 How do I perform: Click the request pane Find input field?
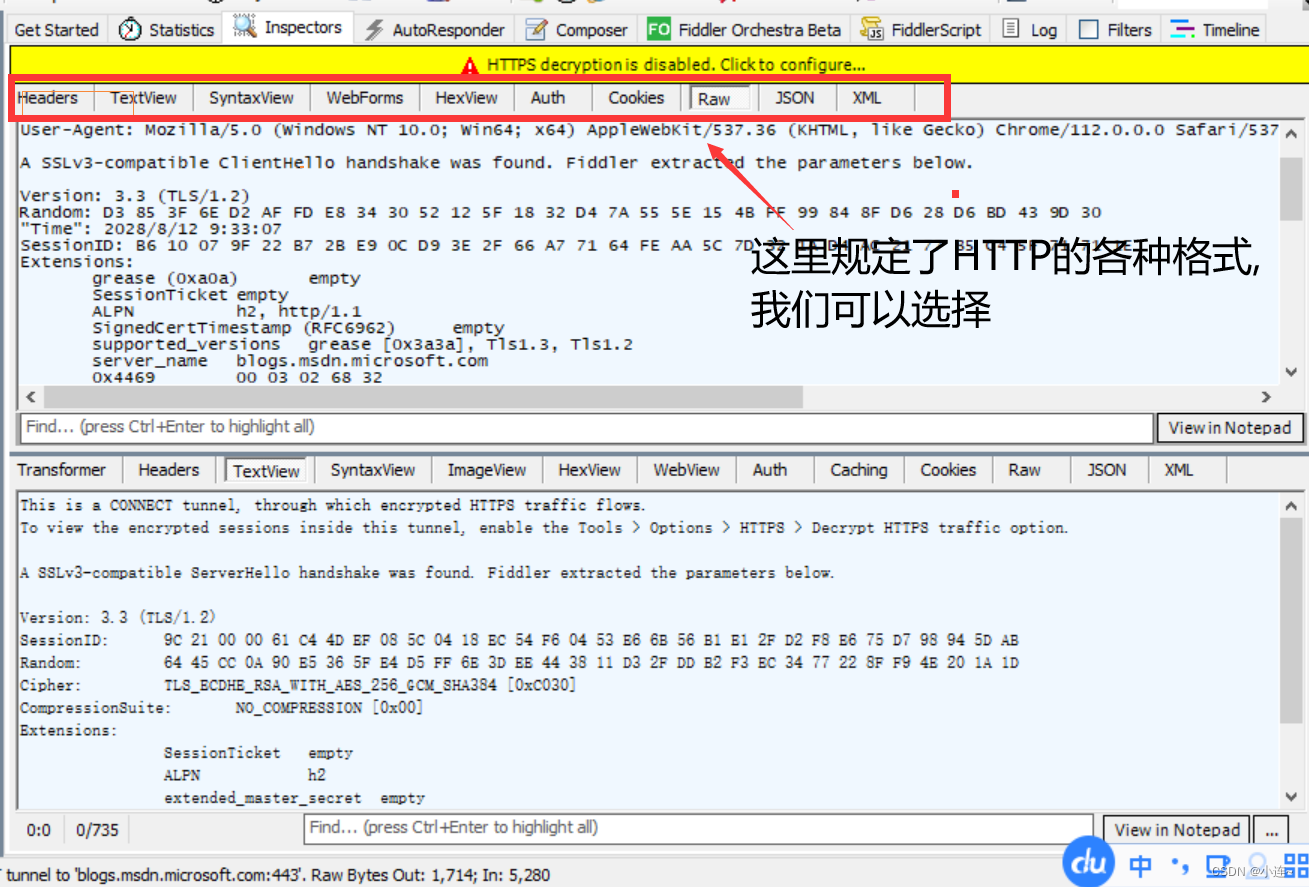(586, 428)
